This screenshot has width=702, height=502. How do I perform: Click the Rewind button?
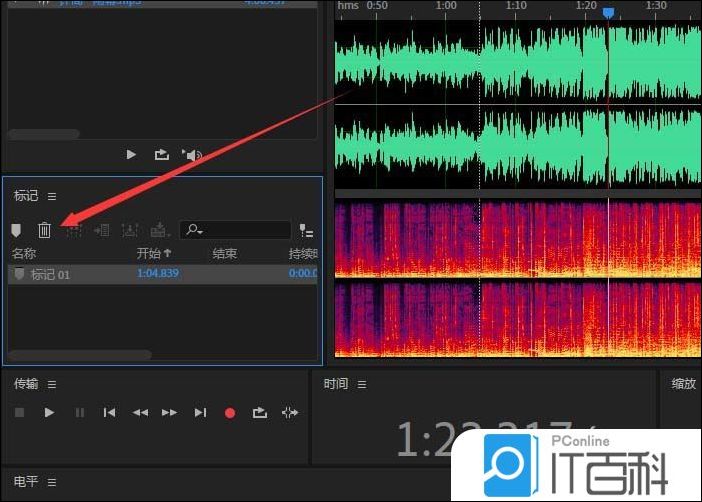pos(140,412)
